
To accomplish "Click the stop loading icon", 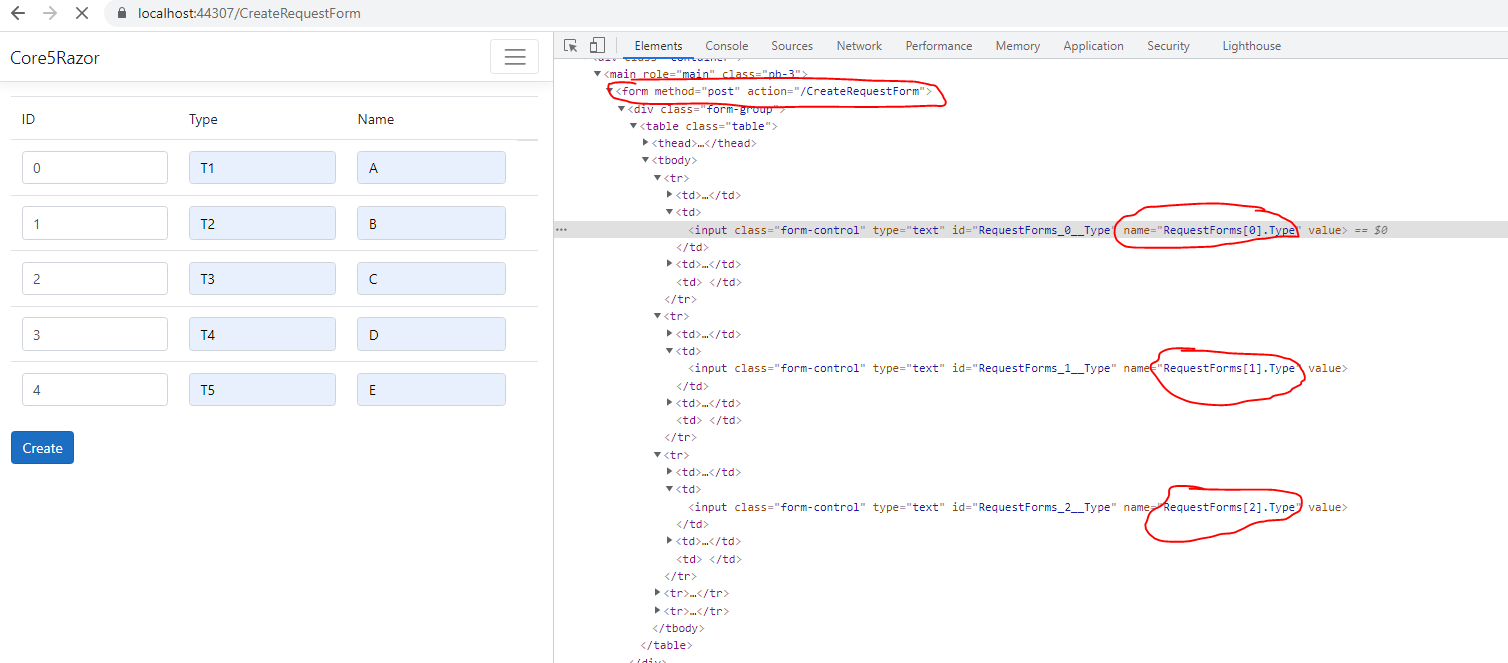I will coord(82,14).
